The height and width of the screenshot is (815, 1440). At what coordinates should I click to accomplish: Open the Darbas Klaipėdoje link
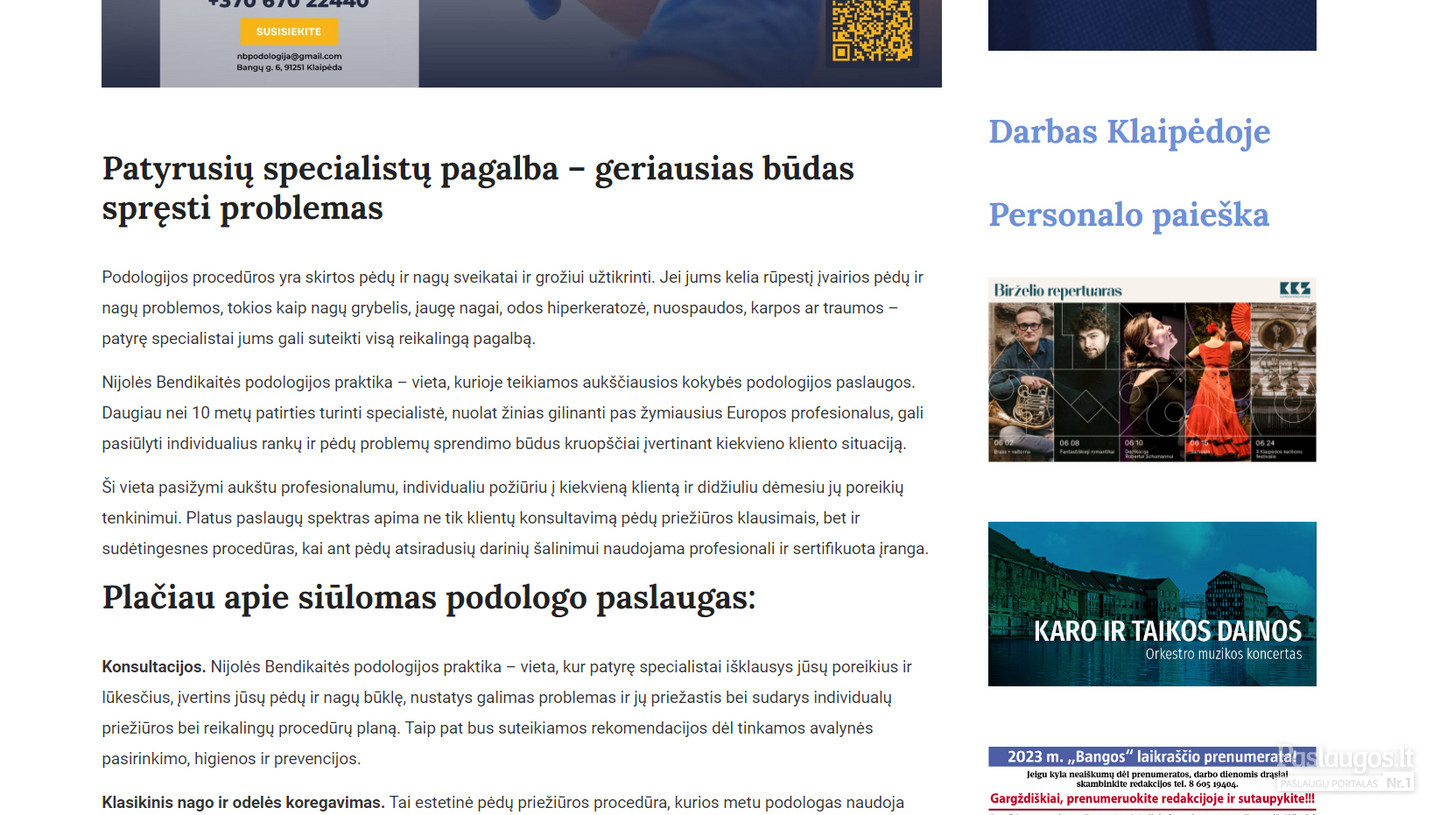[x=1129, y=132]
